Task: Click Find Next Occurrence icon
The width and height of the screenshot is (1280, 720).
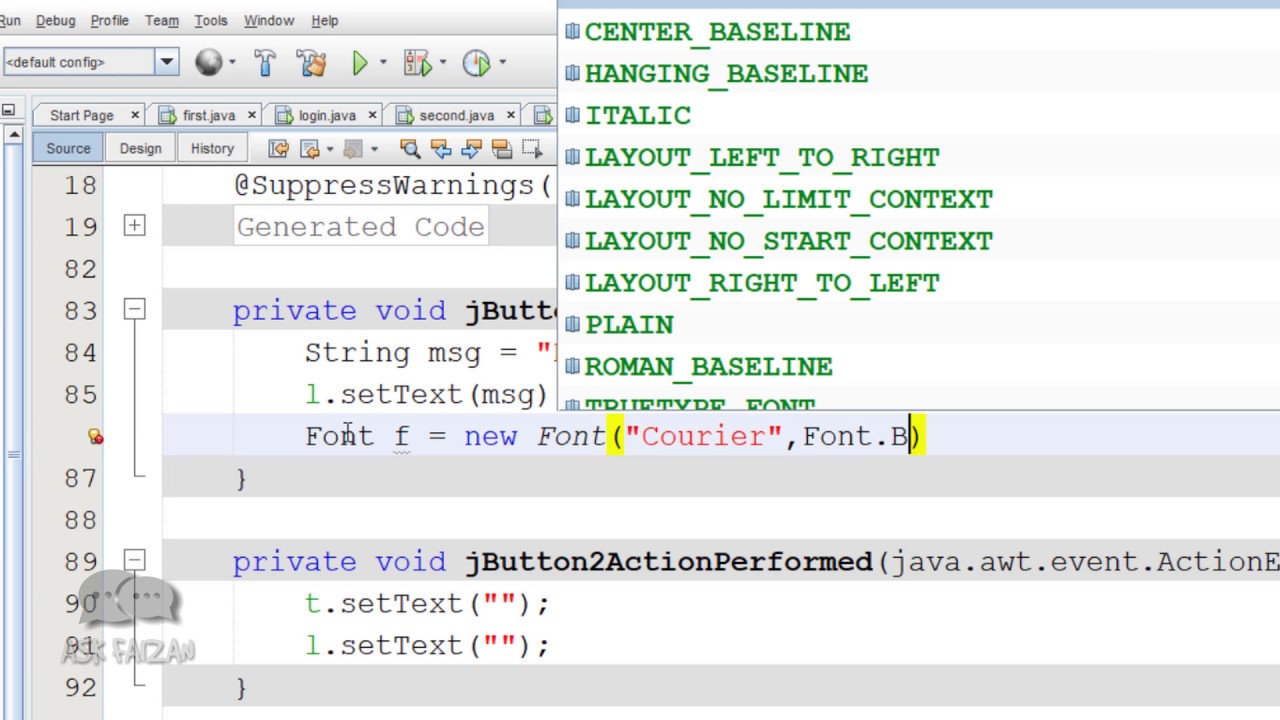Action: coord(471,149)
